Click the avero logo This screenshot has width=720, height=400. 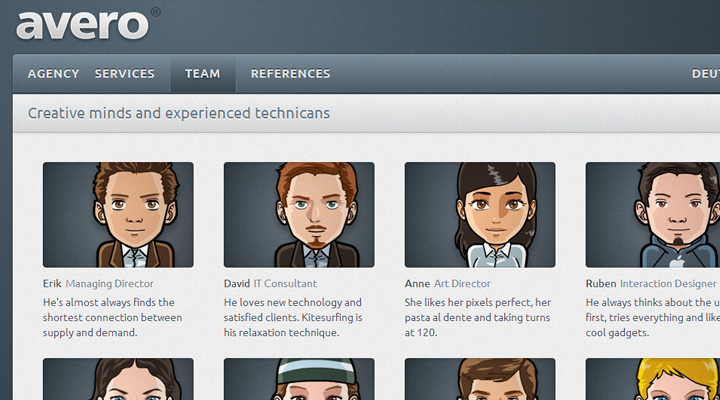pos(88,24)
